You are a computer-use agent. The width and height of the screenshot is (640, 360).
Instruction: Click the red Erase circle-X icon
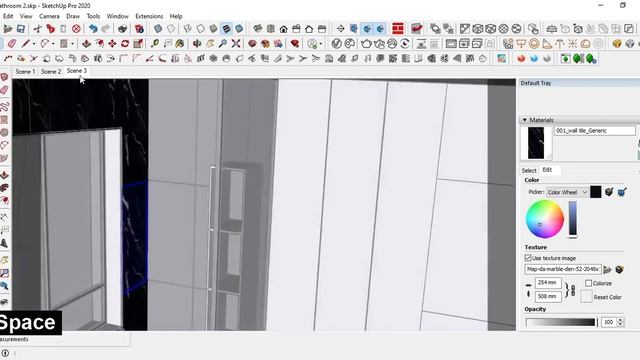(76, 29)
